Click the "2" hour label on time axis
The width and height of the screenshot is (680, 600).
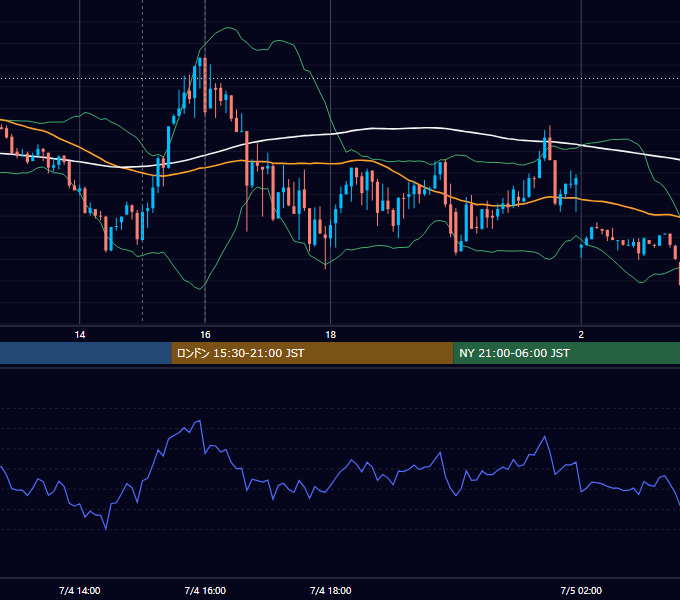581,335
